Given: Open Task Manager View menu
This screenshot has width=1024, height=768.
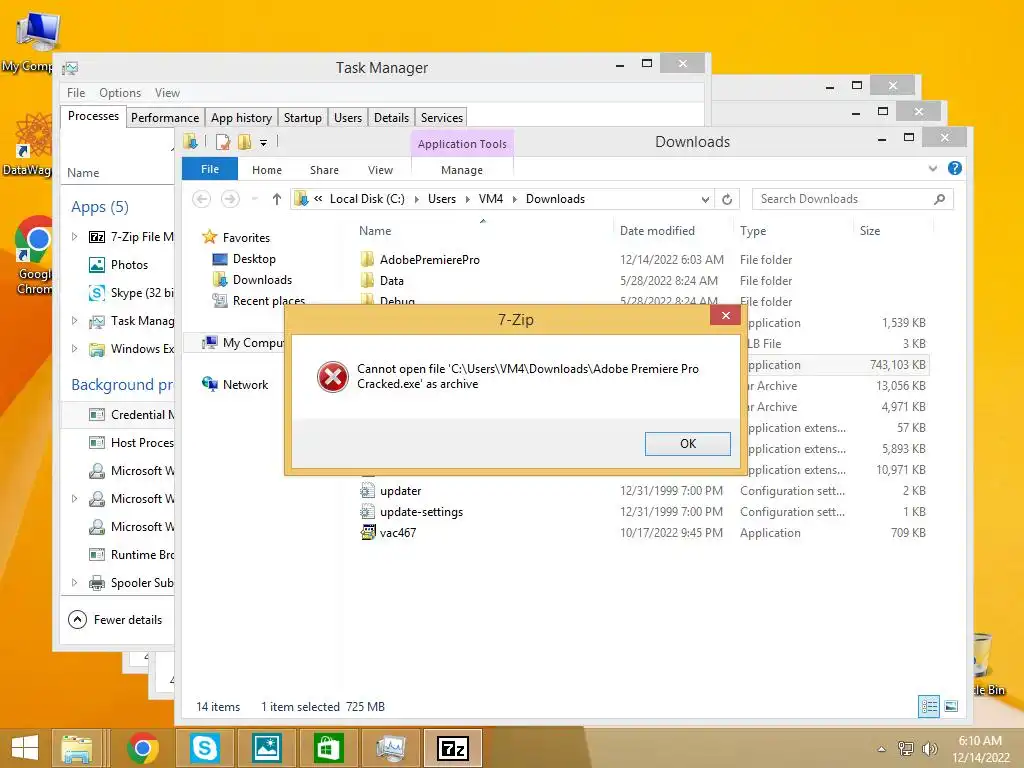Looking at the screenshot, I should click(167, 93).
